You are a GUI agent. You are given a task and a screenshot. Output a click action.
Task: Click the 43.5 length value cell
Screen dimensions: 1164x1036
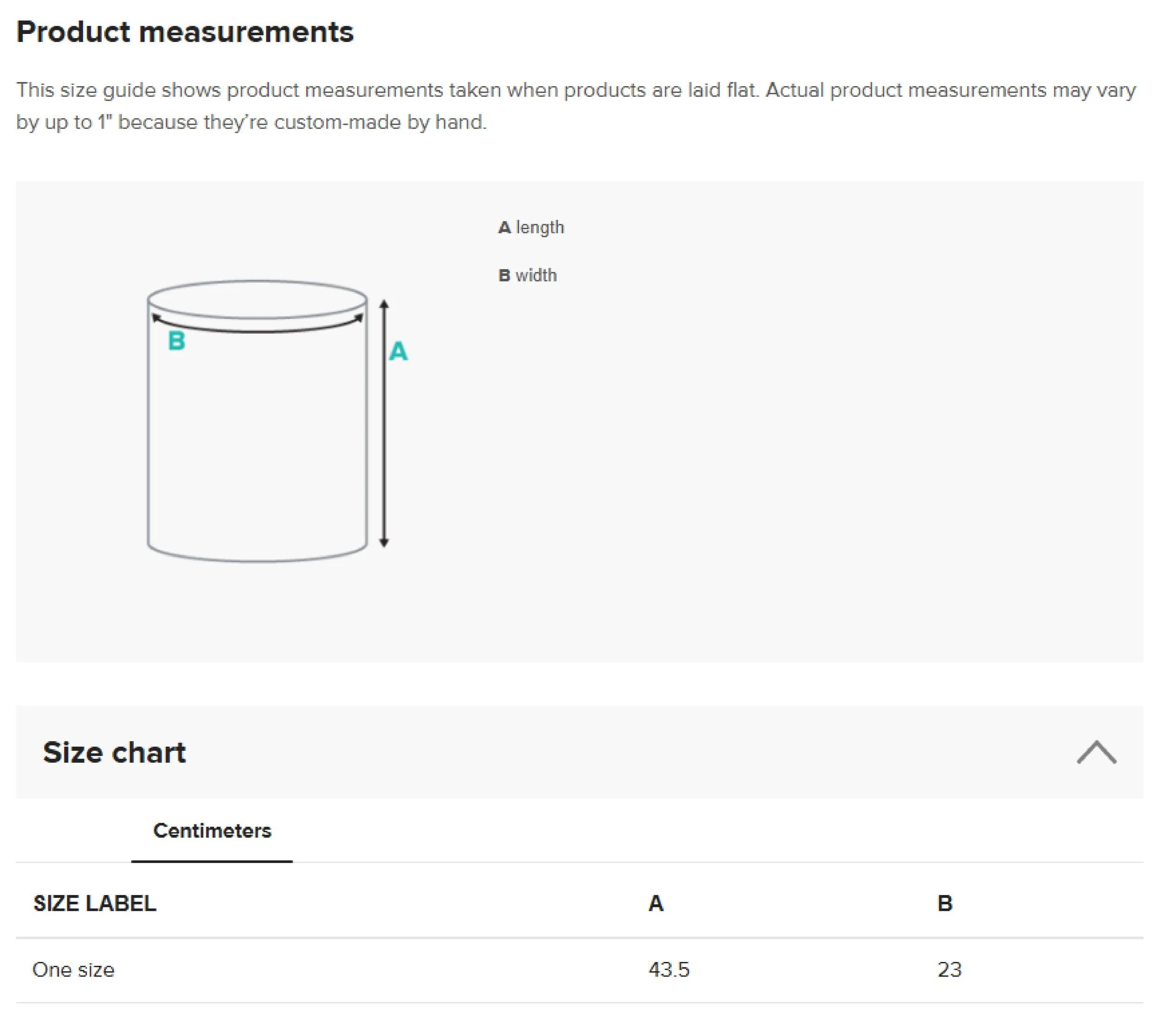pos(669,969)
